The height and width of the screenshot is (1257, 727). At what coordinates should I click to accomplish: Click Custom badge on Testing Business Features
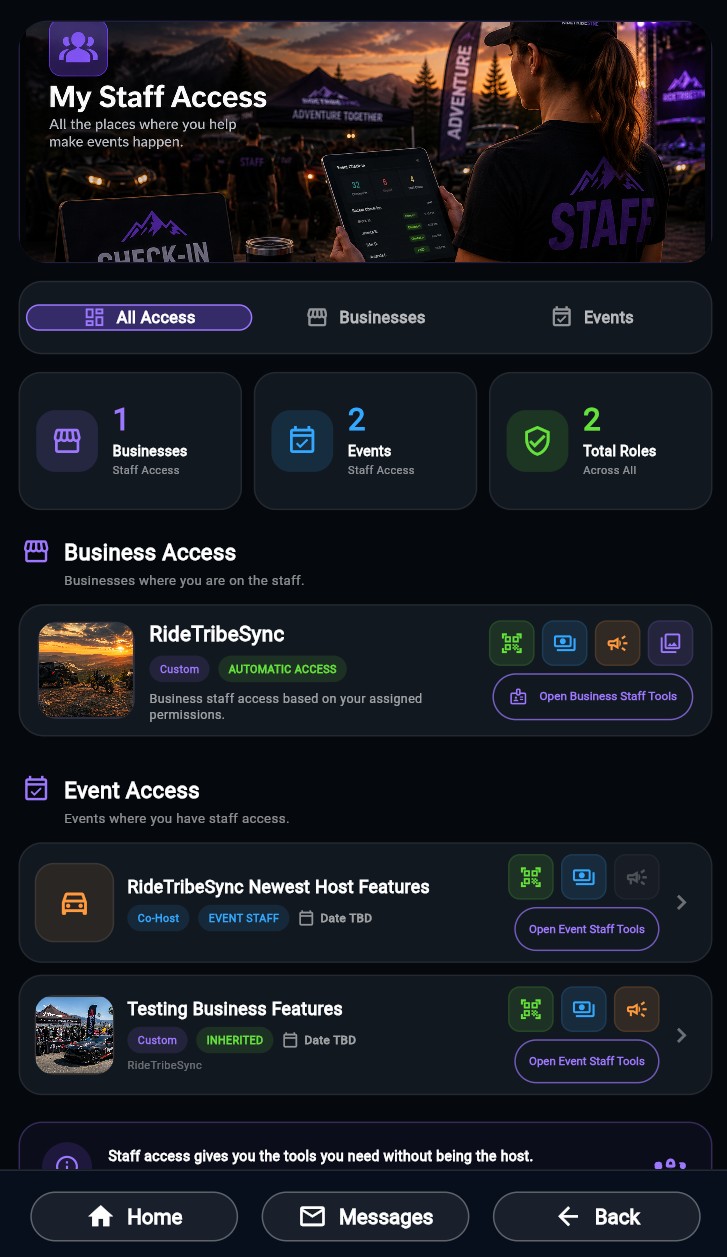coord(157,1040)
